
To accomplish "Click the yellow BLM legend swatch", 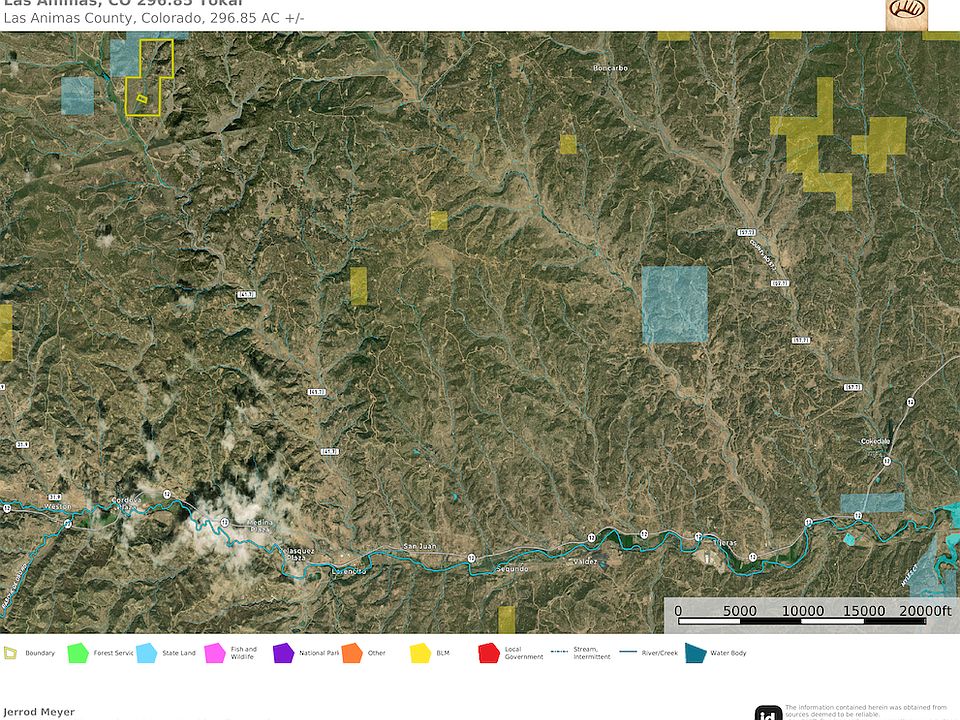I will [x=421, y=653].
